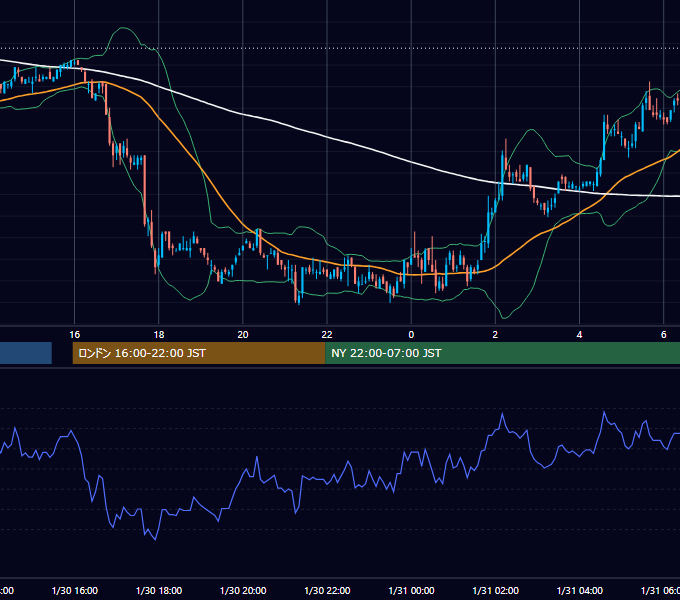Click the 16 hour label on price chart axis
680x600 pixels.
tap(75, 334)
